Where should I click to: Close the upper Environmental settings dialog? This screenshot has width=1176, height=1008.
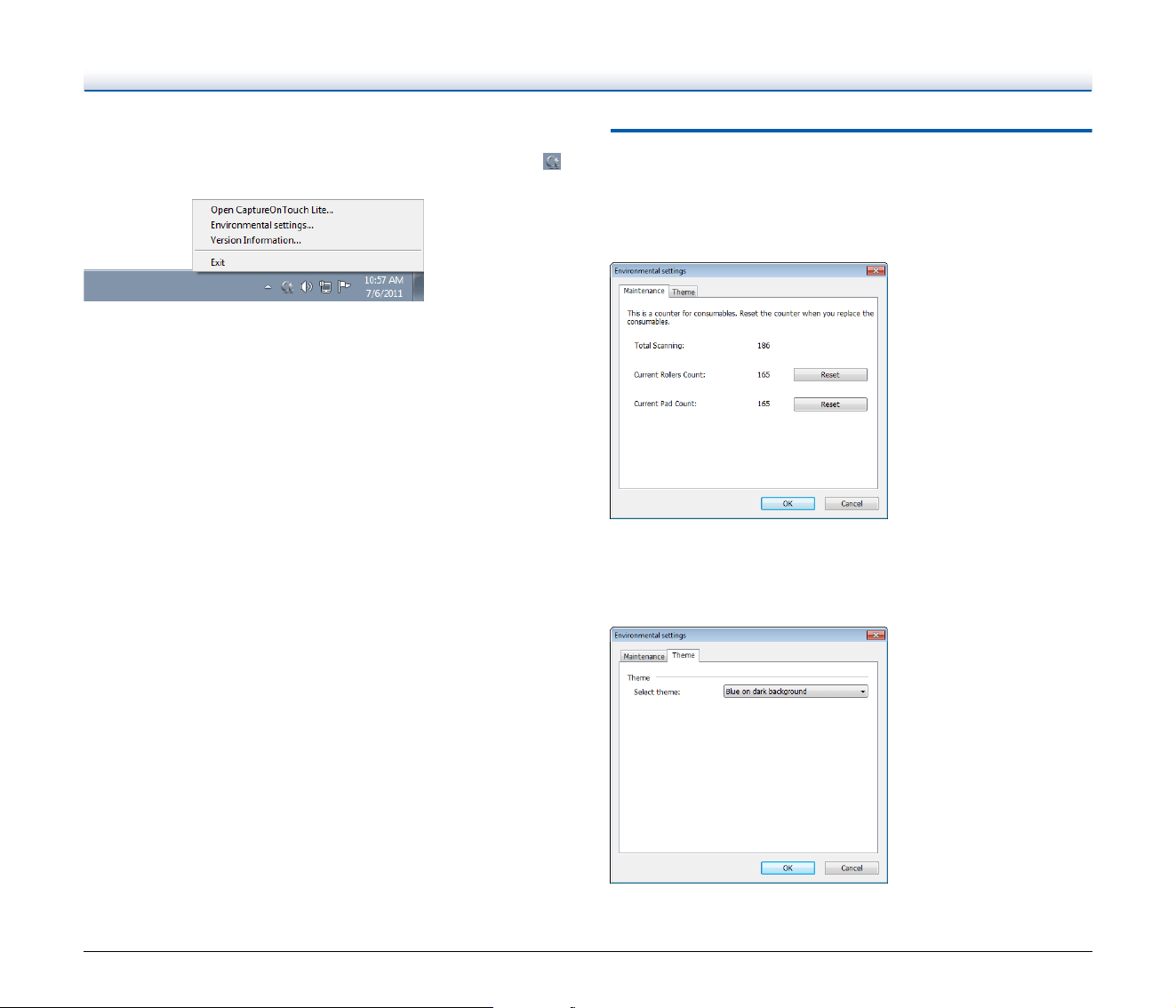(876, 270)
